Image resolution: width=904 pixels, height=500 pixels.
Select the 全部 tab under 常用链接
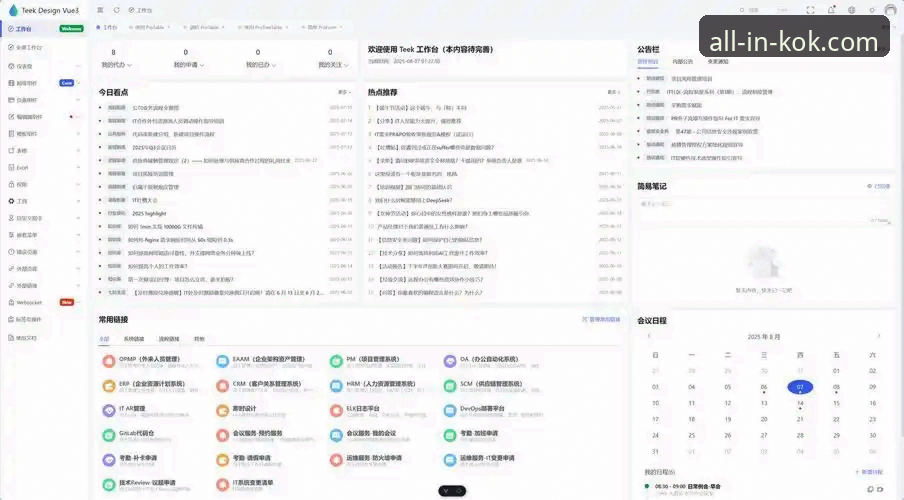click(x=104, y=339)
